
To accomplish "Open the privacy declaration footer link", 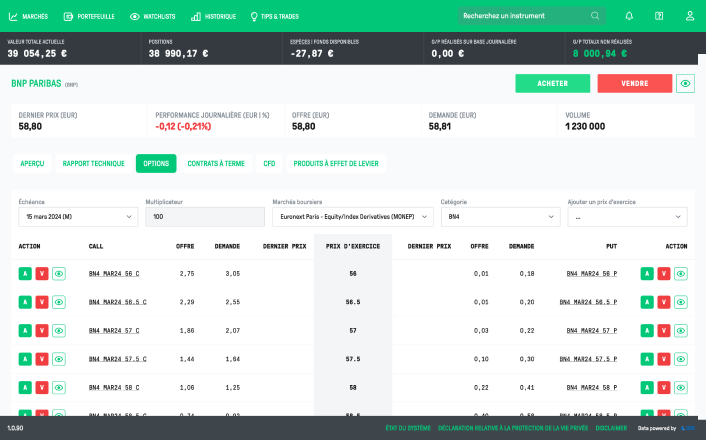I will (513, 428).
